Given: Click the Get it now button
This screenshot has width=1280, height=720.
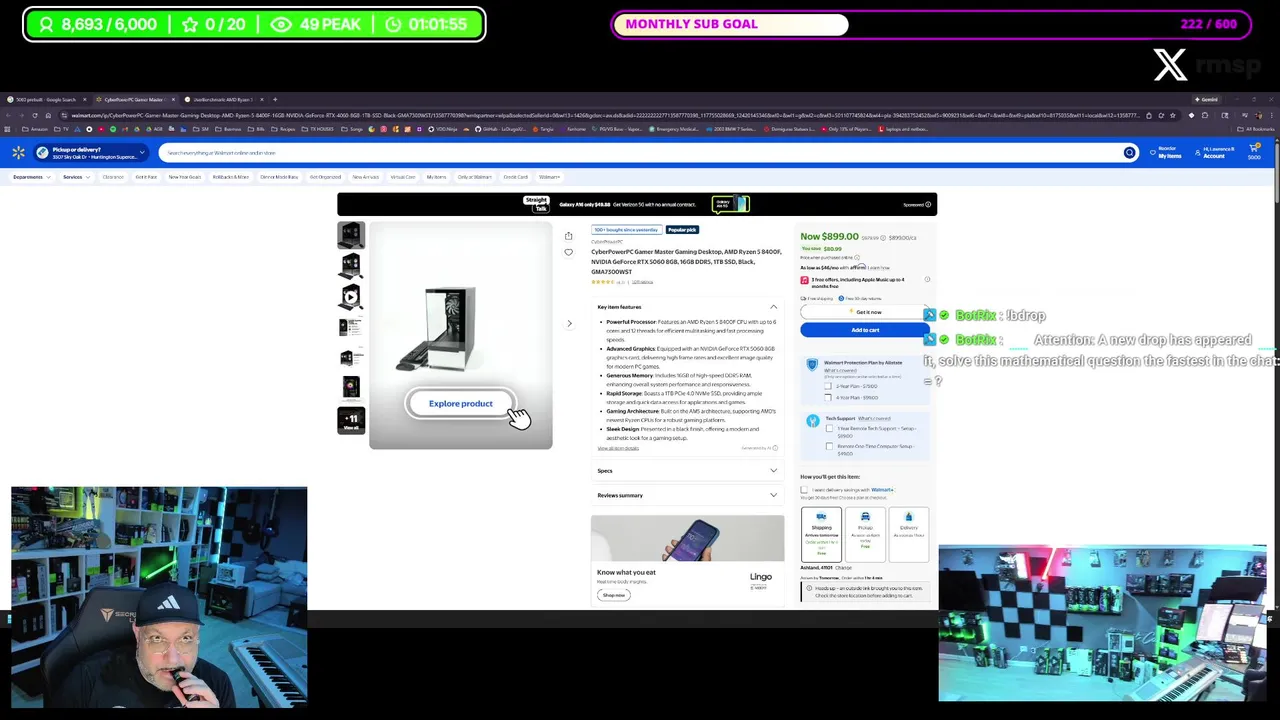Looking at the screenshot, I should 865,312.
